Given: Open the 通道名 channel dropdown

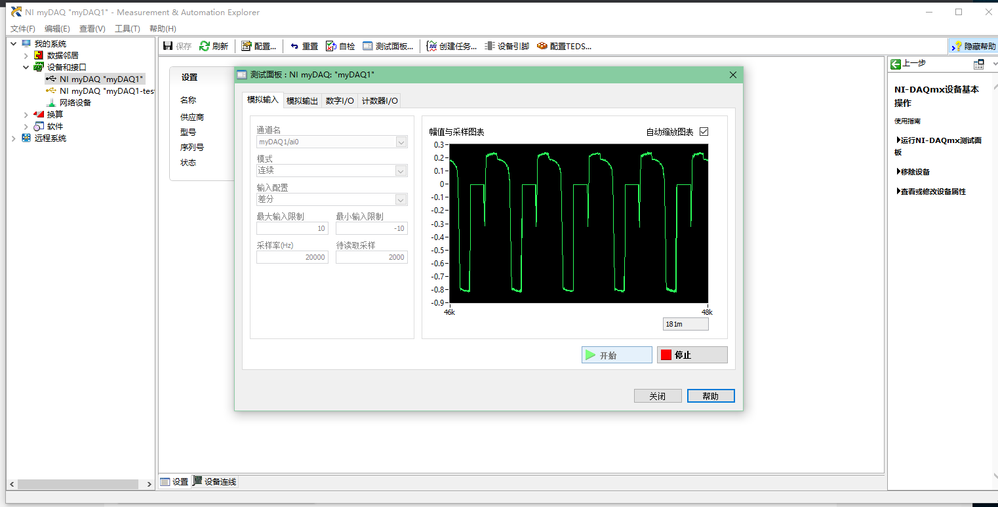Looking at the screenshot, I should pos(401,142).
